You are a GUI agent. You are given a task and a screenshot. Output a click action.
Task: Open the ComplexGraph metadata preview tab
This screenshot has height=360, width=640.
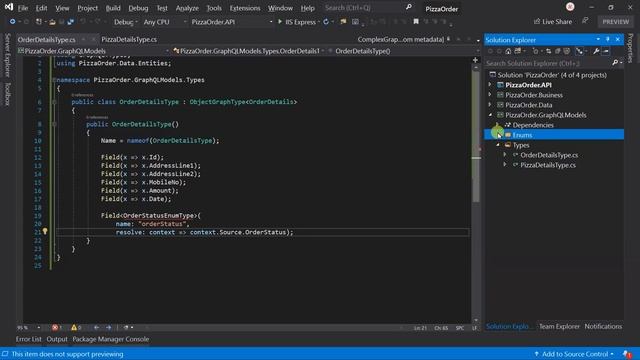tap(400, 39)
